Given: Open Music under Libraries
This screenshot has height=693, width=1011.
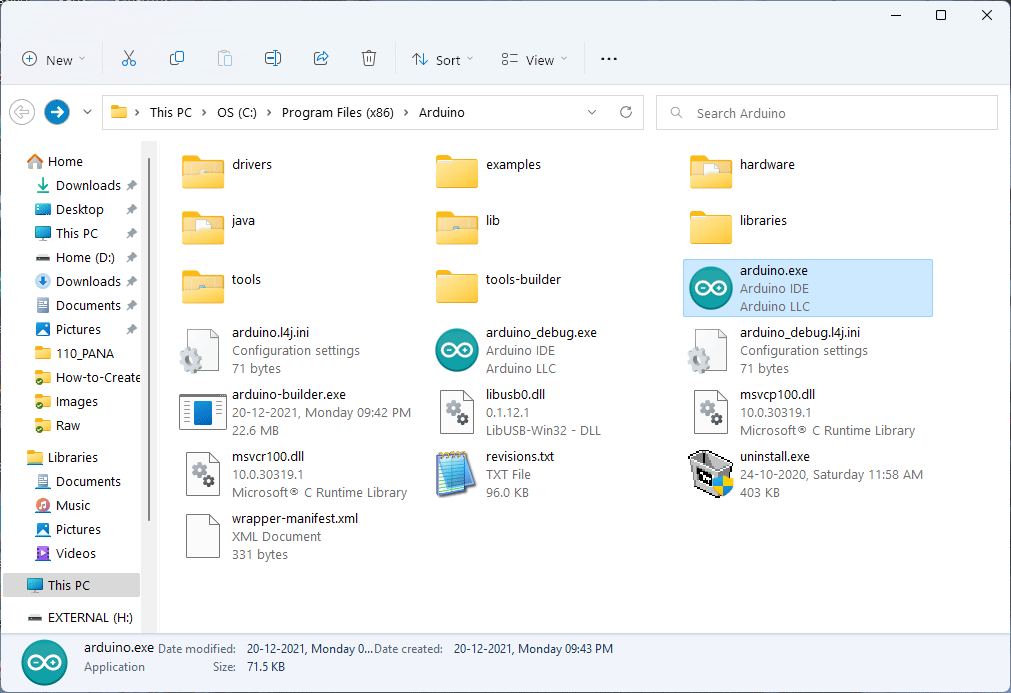Looking at the screenshot, I should pyautogui.click(x=63, y=505).
